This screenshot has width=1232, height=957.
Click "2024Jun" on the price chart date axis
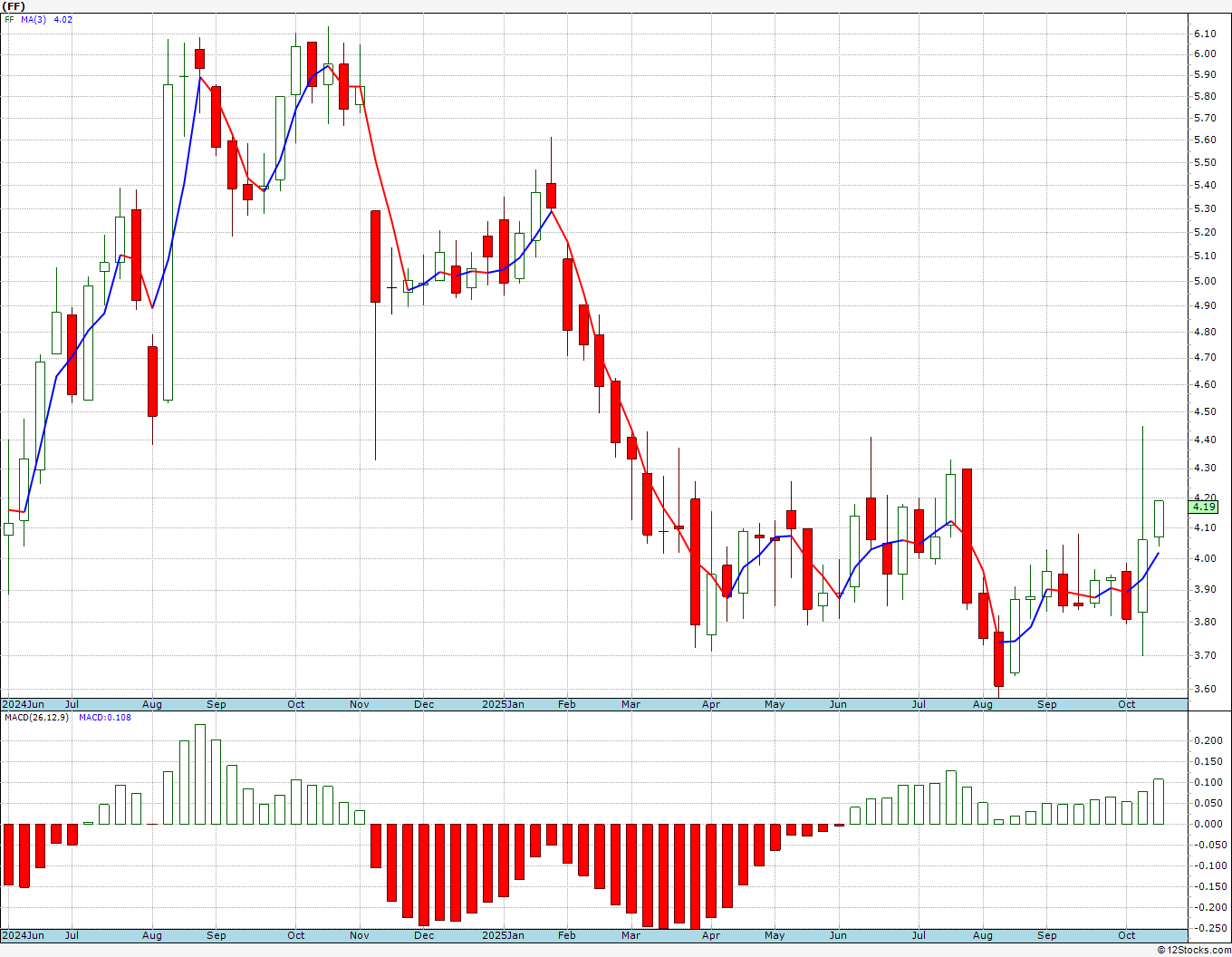[x=23, y=704]
